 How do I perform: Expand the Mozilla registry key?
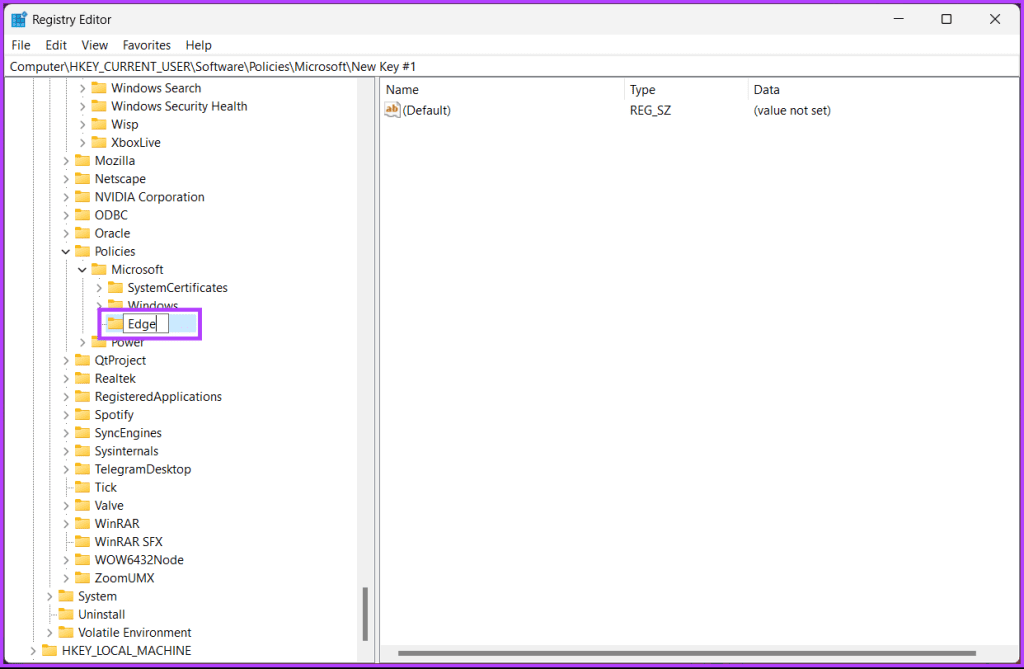[65, 160]
